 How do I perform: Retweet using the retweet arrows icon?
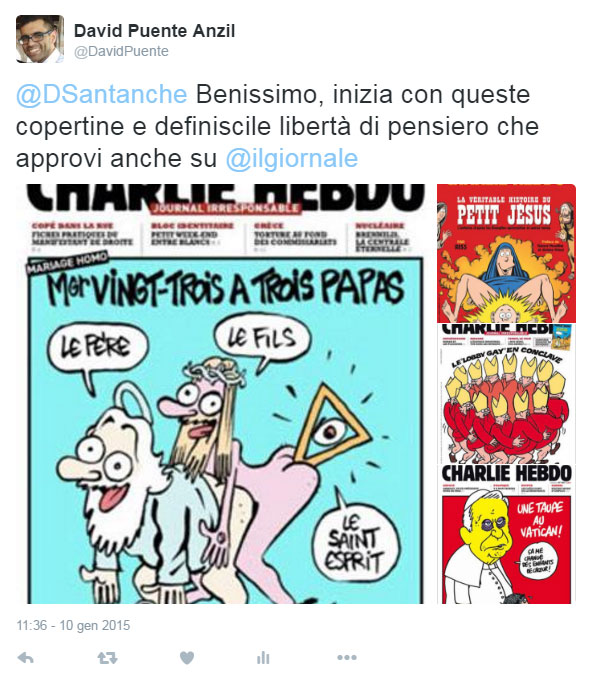[107, 658]
